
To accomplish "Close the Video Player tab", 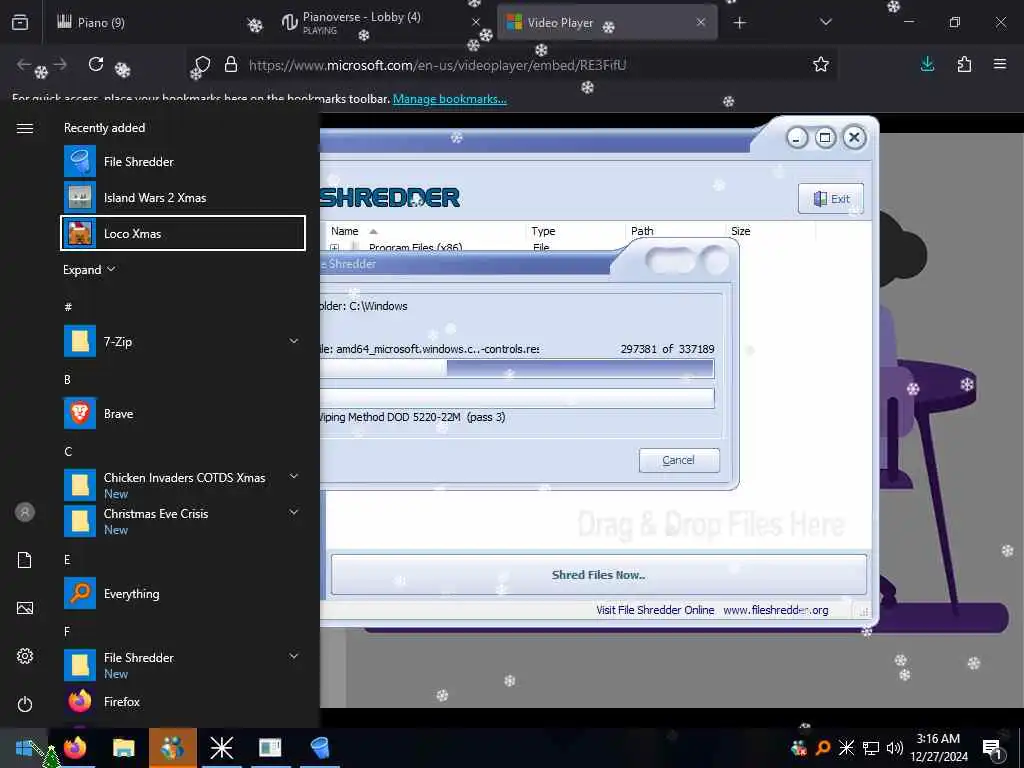I will point(701,22).
